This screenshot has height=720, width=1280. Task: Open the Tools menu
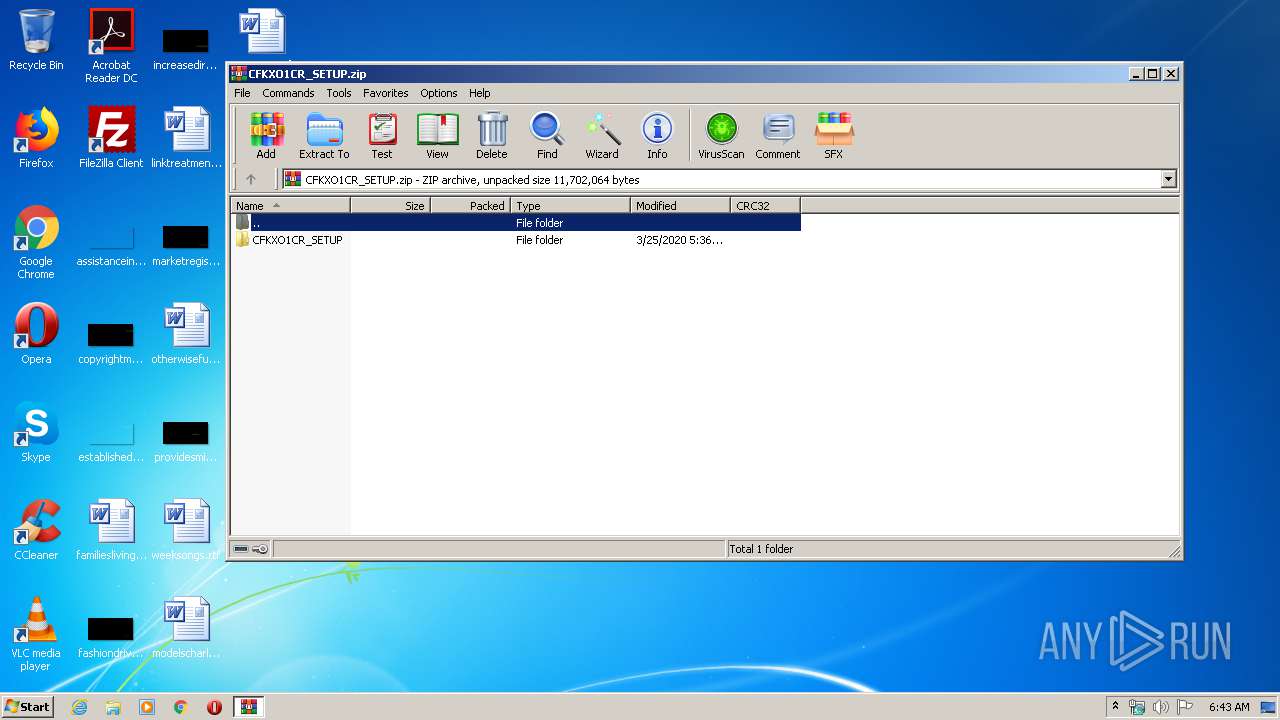(339, 93)
